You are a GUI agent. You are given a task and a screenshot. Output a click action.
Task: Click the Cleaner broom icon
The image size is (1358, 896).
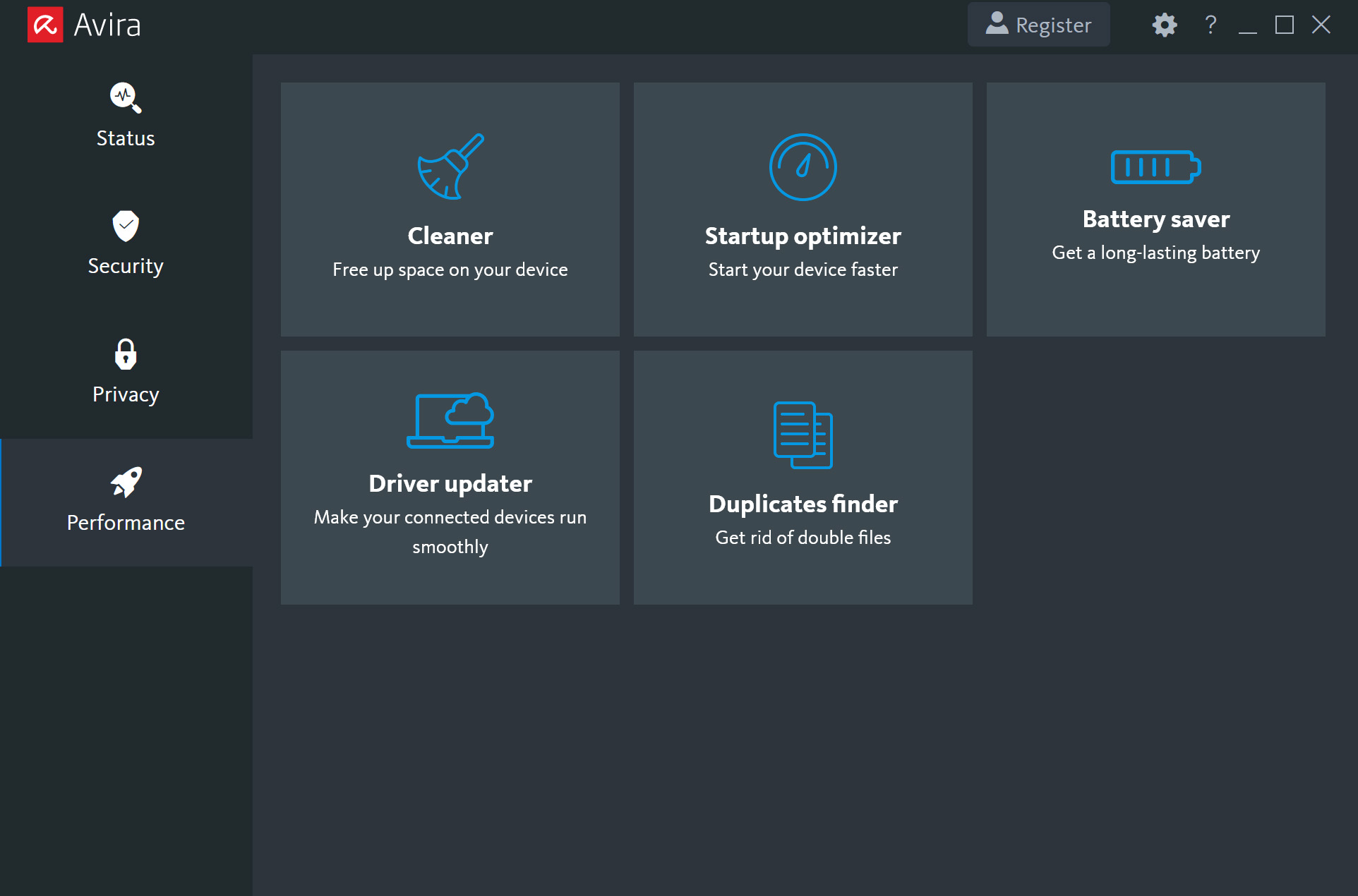coord(450,167)
